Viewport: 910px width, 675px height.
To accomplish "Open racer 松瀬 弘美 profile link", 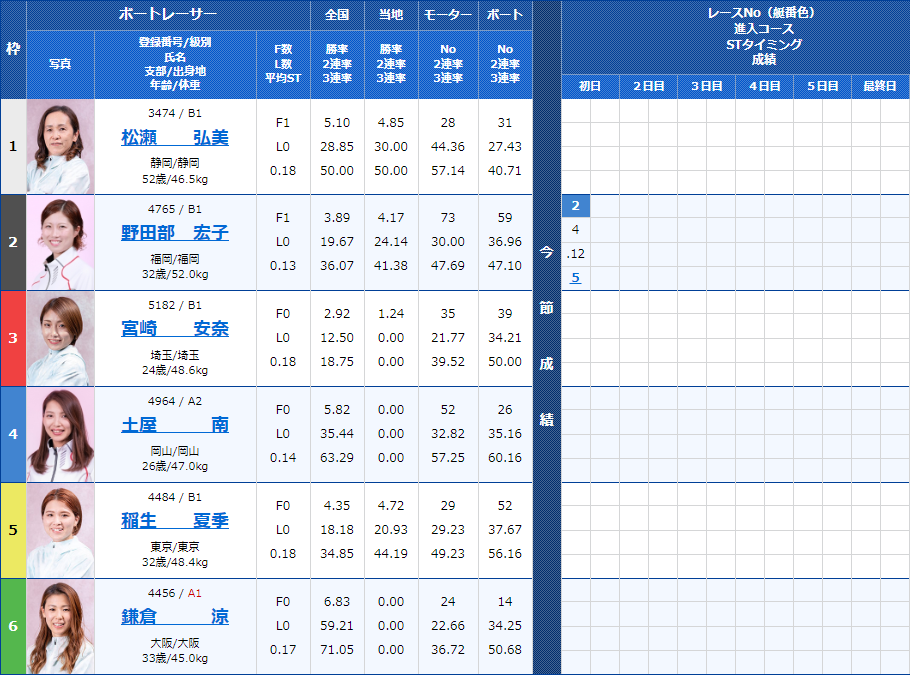I will (175, 138).
